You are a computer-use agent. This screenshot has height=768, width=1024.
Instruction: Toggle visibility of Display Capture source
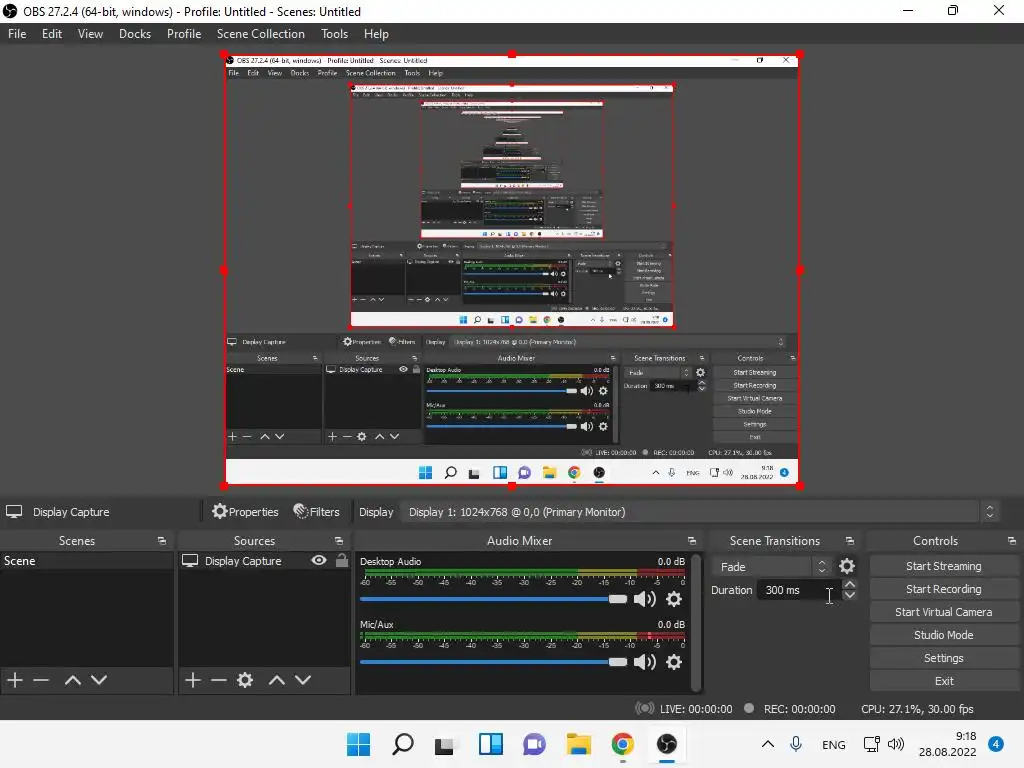click(x=319, y=560)
